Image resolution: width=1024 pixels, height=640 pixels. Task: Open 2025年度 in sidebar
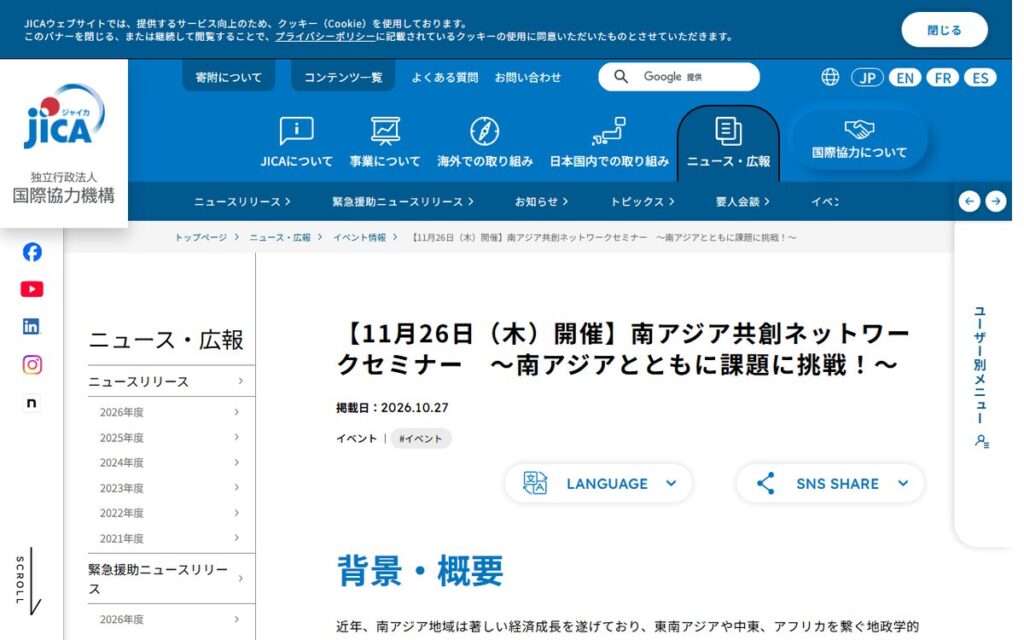pyautogui.click(x=171, y=438)
